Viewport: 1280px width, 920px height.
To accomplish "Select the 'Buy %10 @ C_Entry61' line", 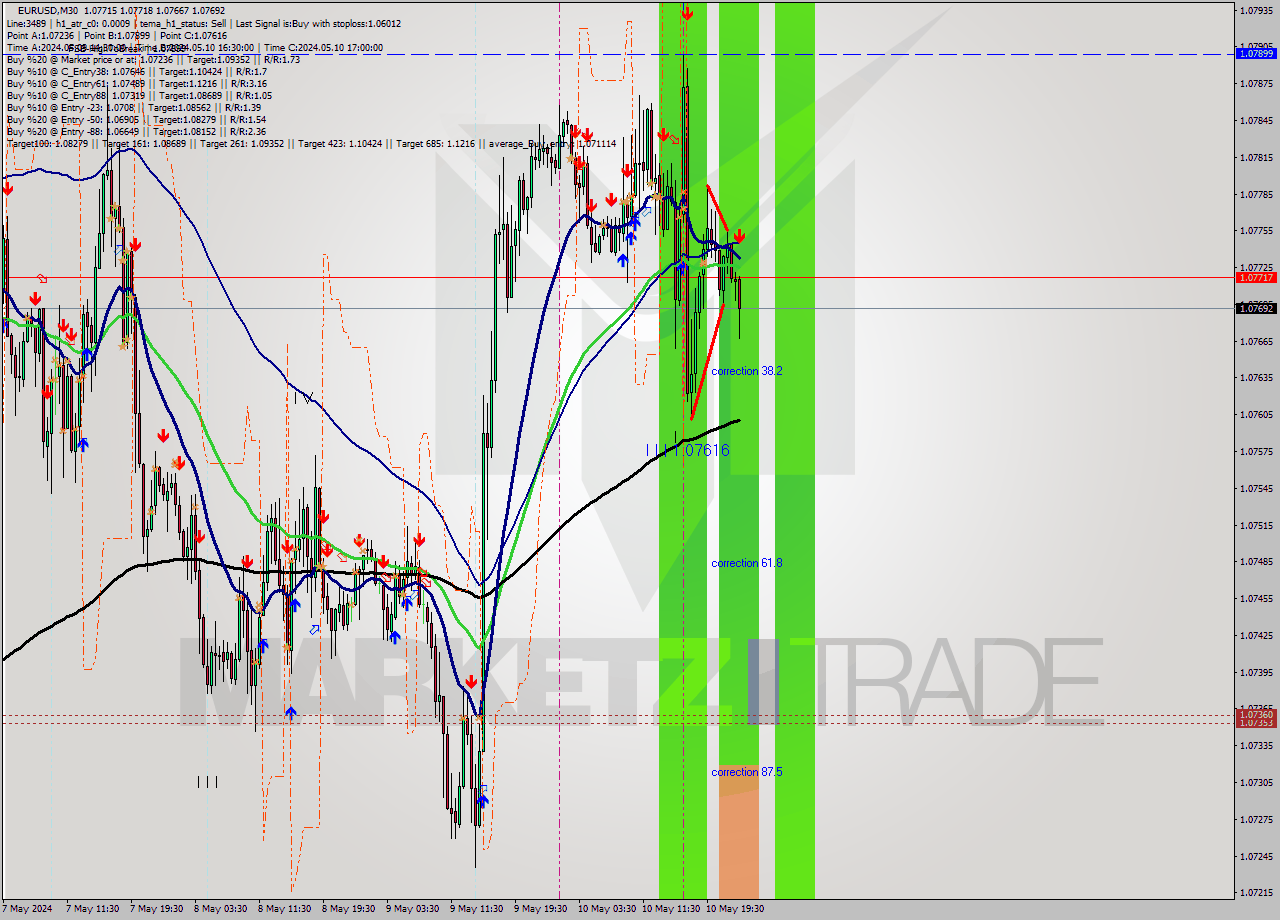I will pyautogui.click(x=137, y=83).
